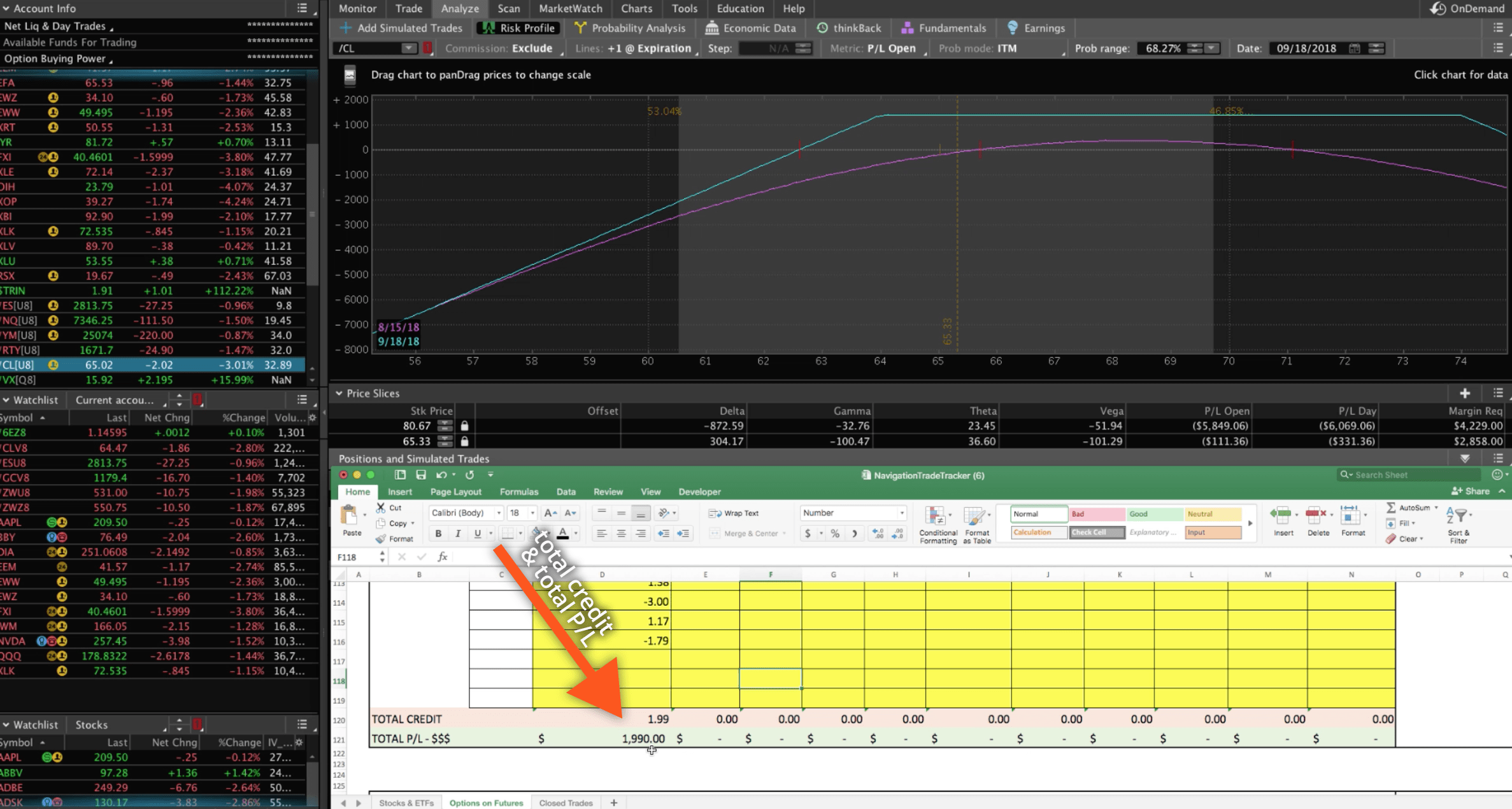
Task: Decrease font size with A-down icon
Action: point(571,513)
